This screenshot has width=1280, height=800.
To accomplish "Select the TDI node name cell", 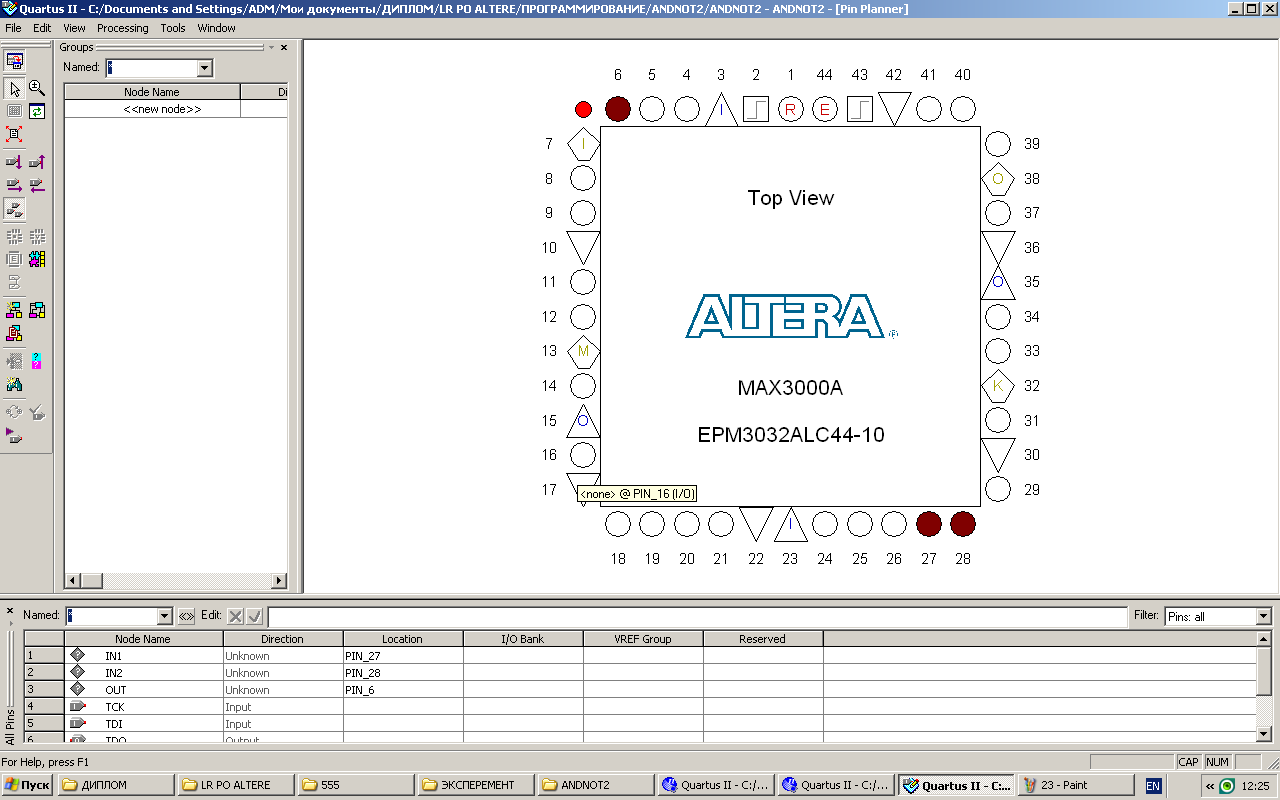I will pos(144,724).
